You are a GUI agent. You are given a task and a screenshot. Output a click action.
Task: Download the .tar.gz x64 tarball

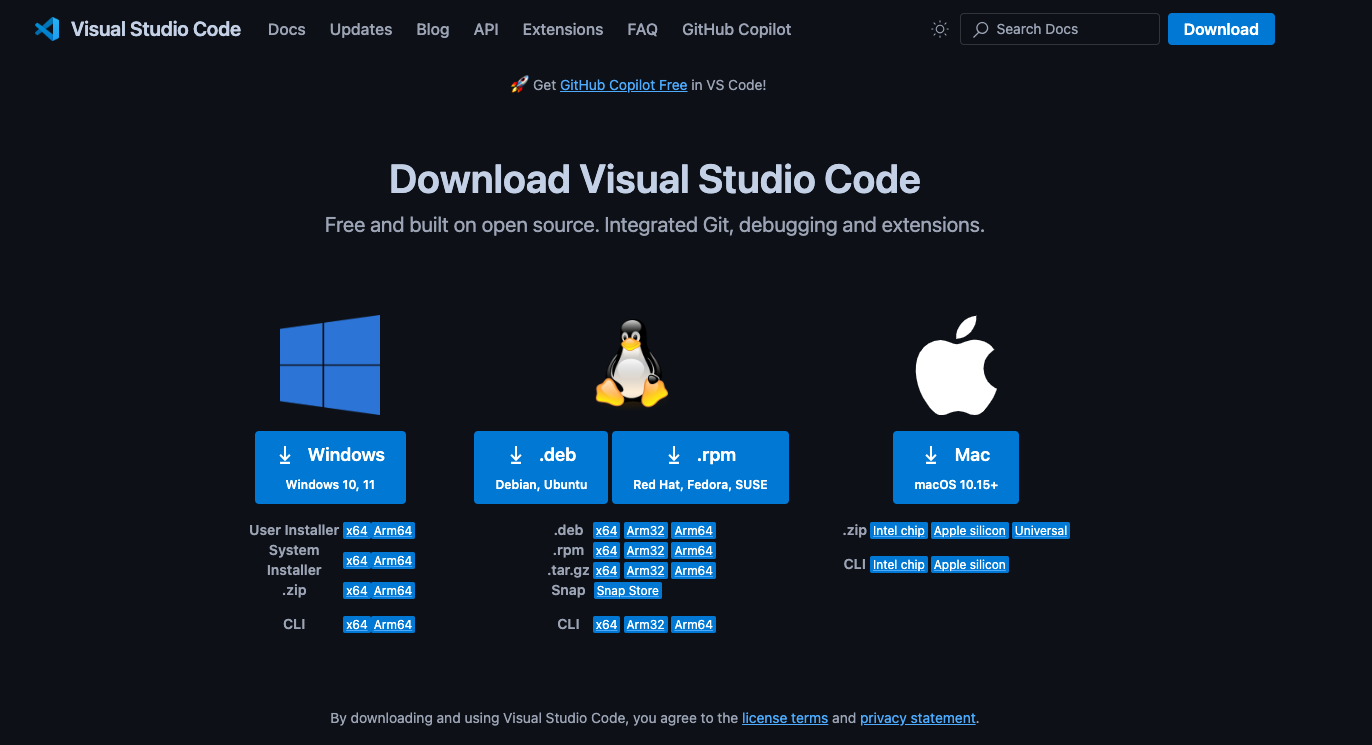click(606, 571)
